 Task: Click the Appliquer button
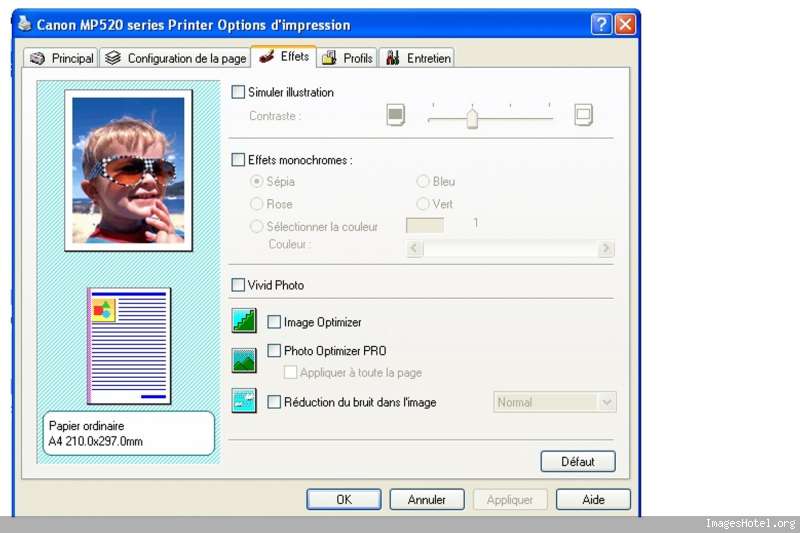pyautogui.click(x=510, y=499)
